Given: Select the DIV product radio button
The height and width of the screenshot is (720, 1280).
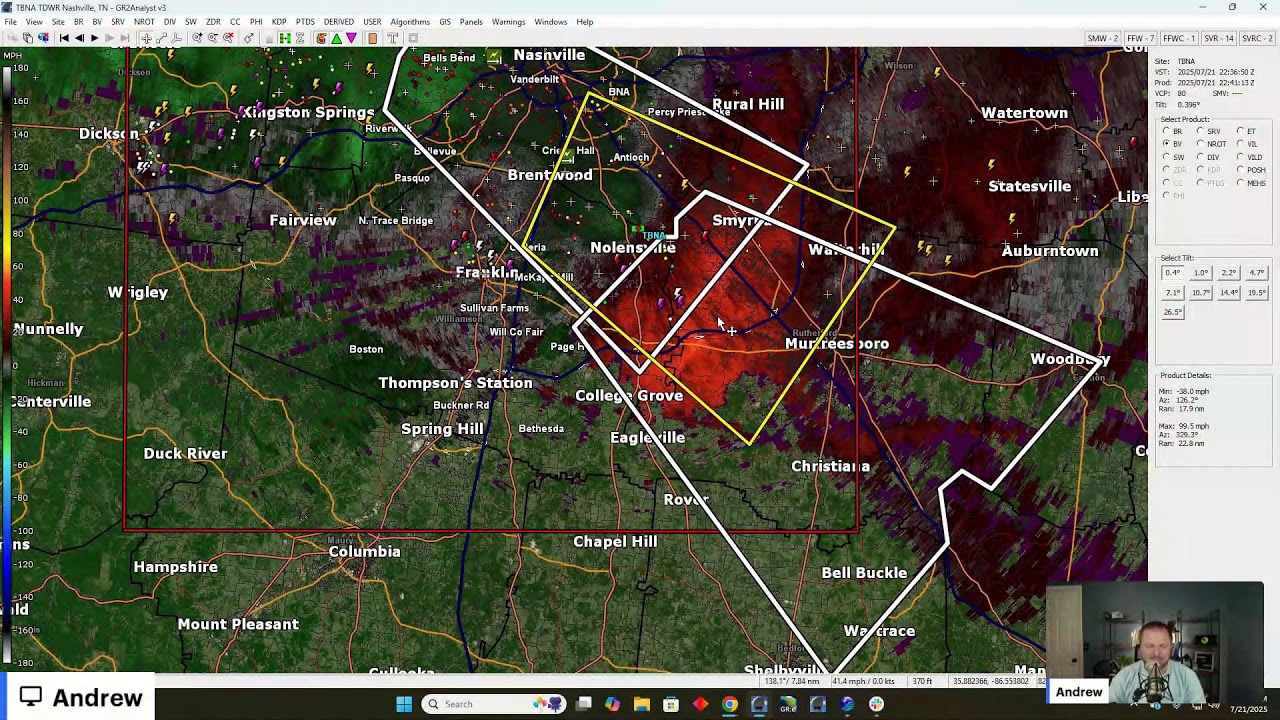Looking at the screenshot, I should [x=1200, y=156].
